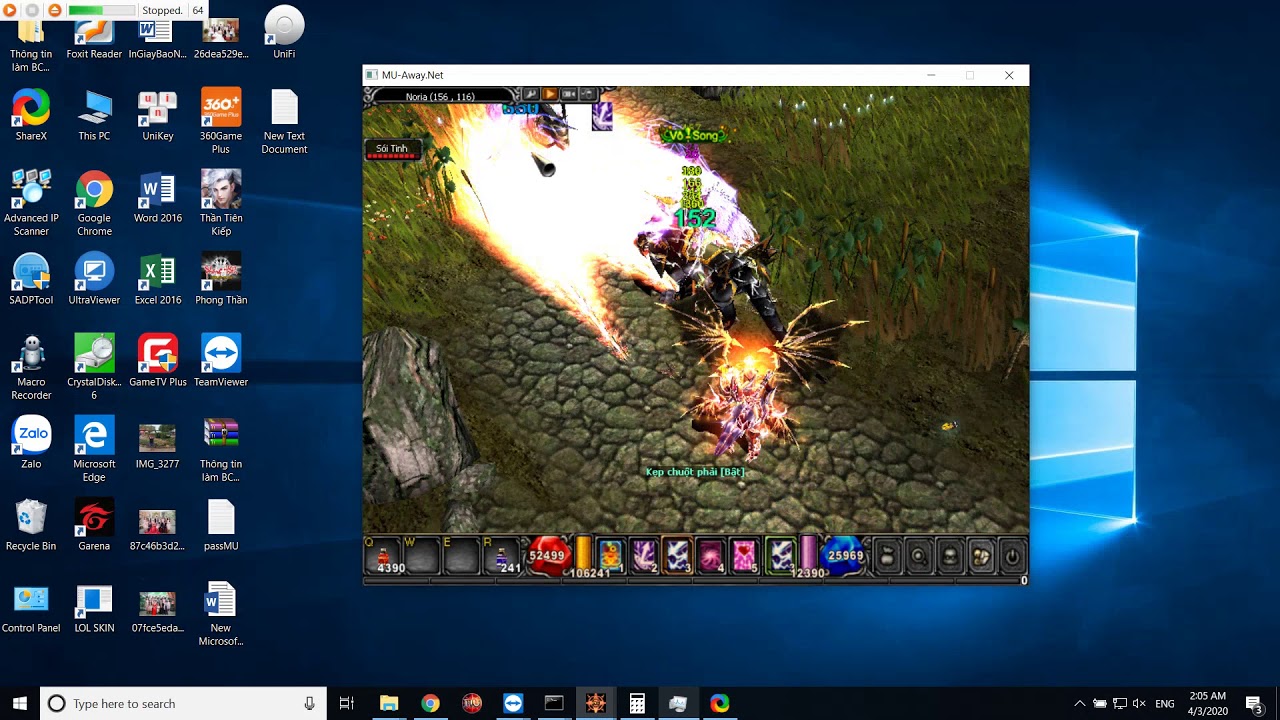
Task: Open the inventory bag icon
Action: pos(886,557)
